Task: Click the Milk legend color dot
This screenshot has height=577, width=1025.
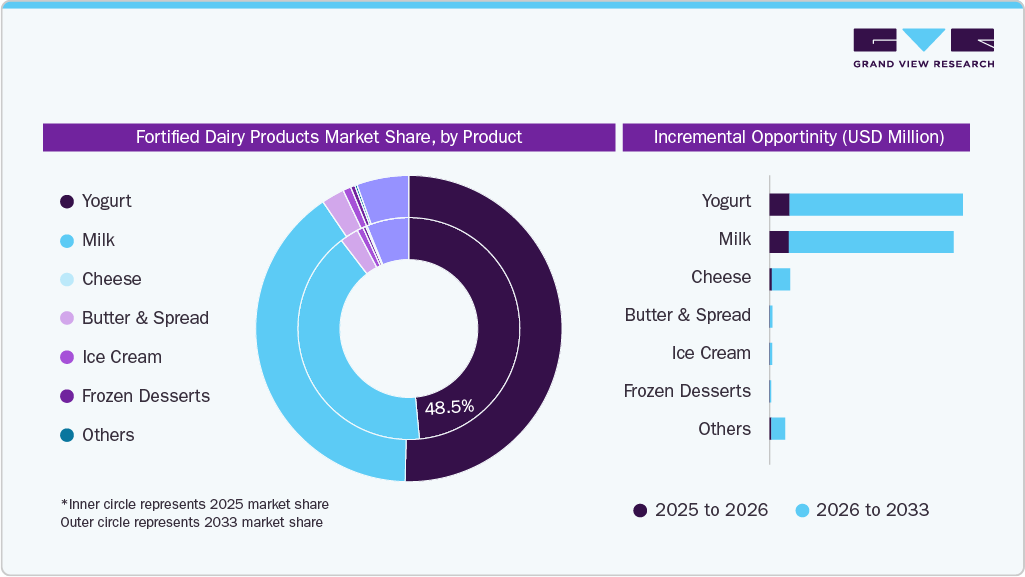Action: click(67, 240)
